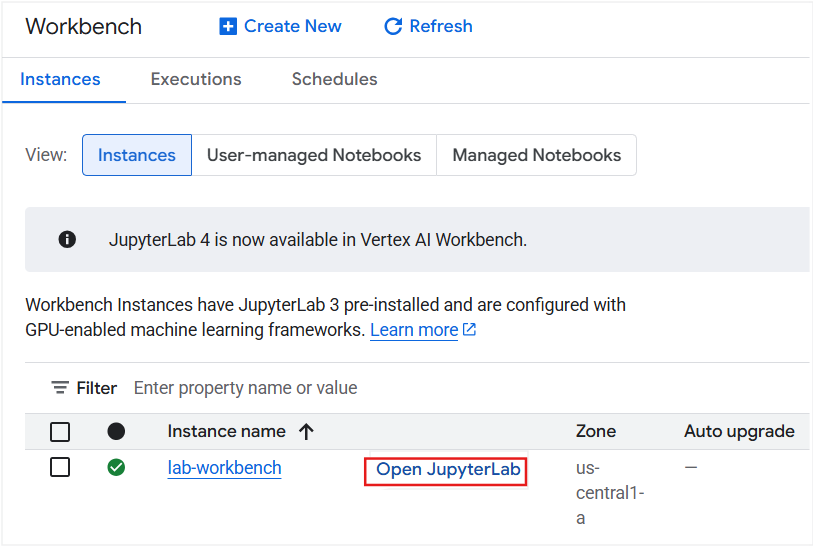Select the Managed Notebooks view
The height and width of the screenshot is (547, 813).
[537, 155]
